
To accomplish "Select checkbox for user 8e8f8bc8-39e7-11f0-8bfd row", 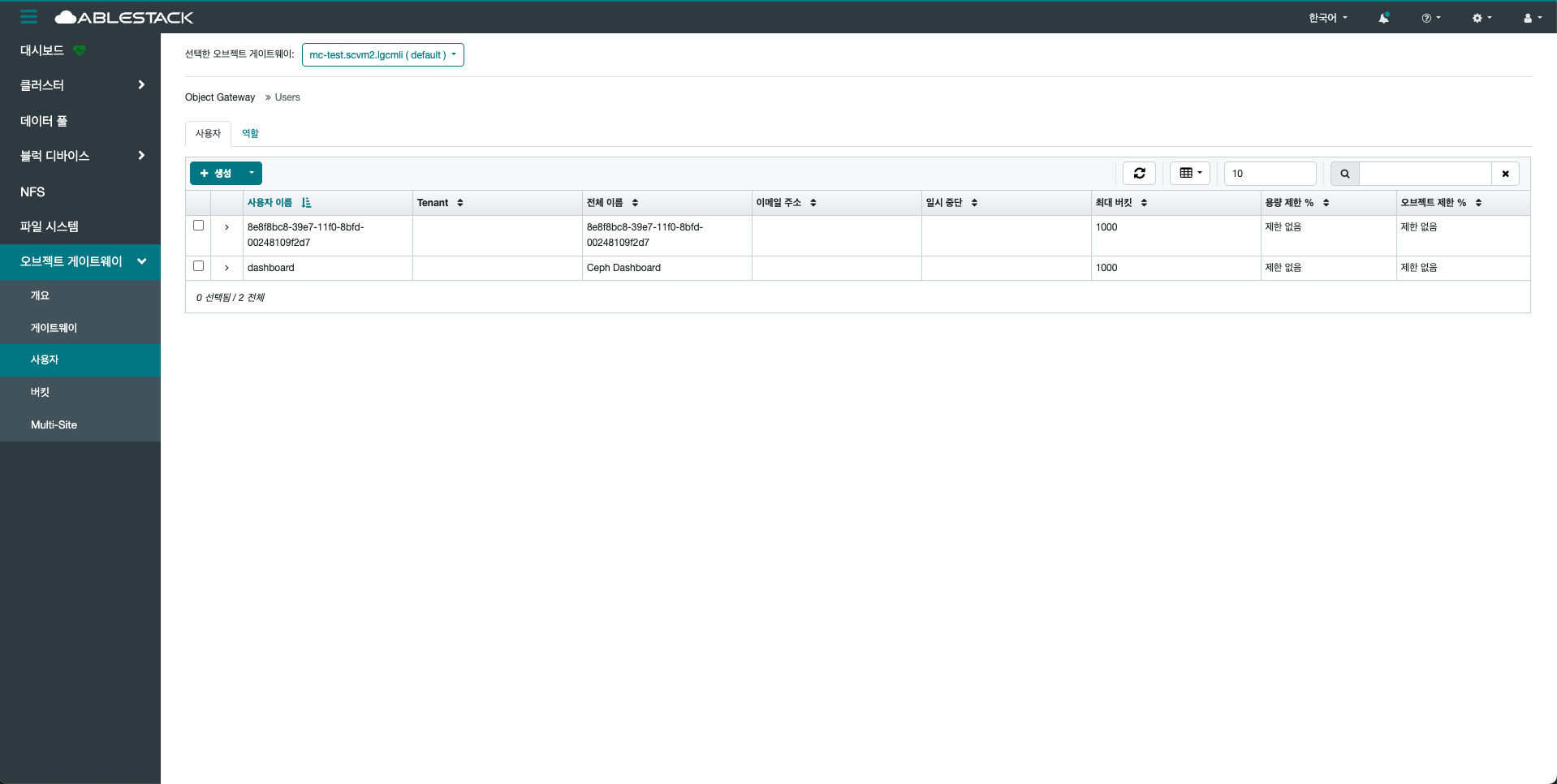I will (198, 226).
